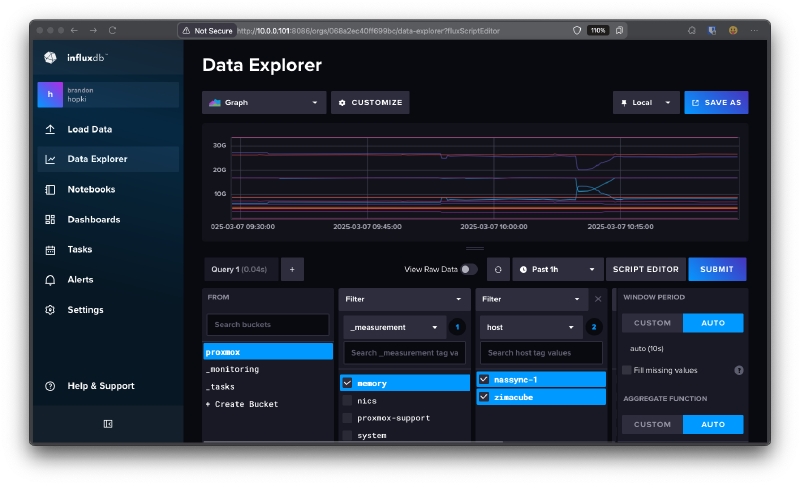
Task: Expand the Local timezone dropdown
Action: point(646,102)
